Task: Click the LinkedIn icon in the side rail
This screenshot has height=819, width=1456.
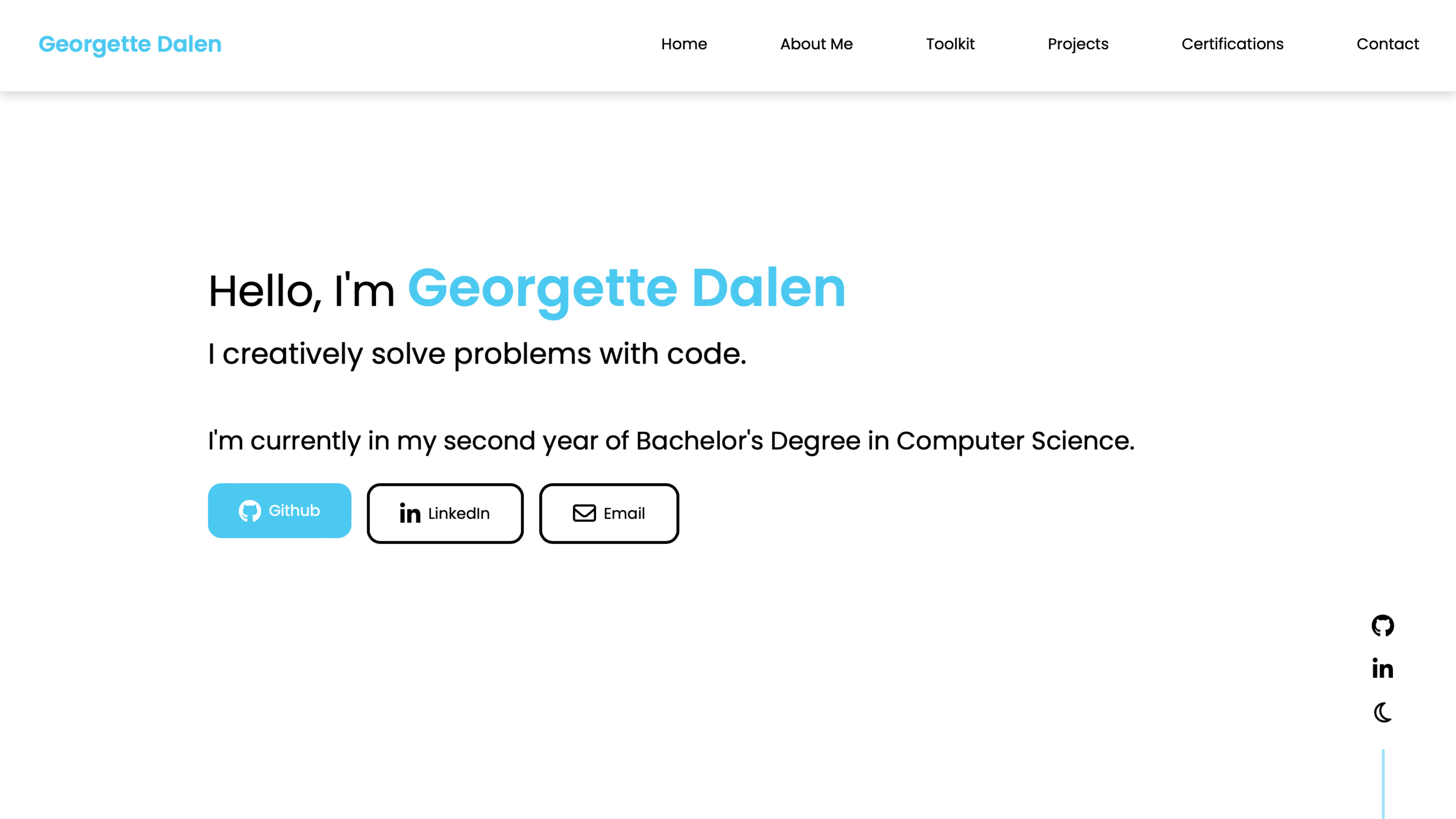Action: pos(1383,669)
